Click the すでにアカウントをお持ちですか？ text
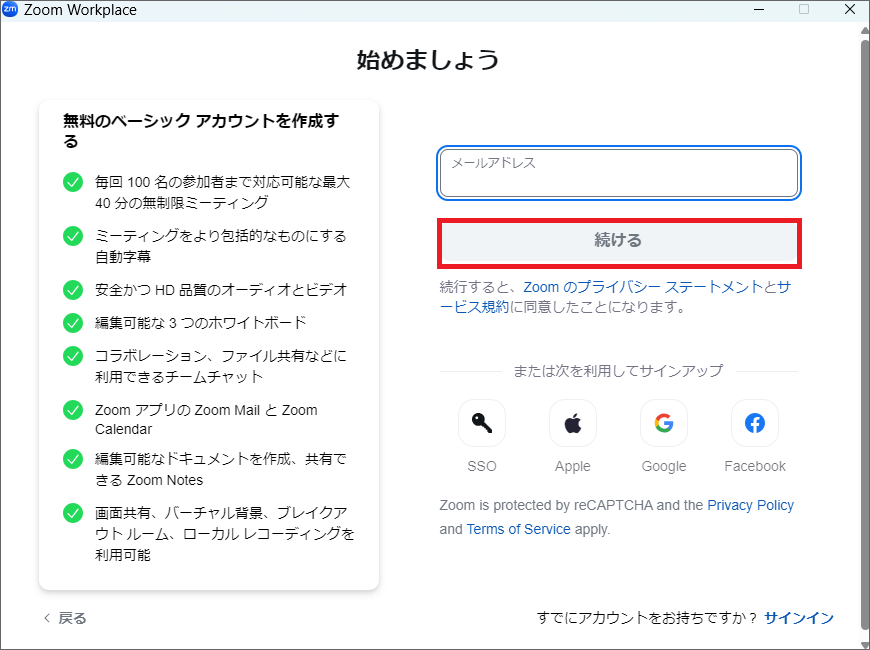This screenshot has width=870, height=650. [x=647, y=618]
